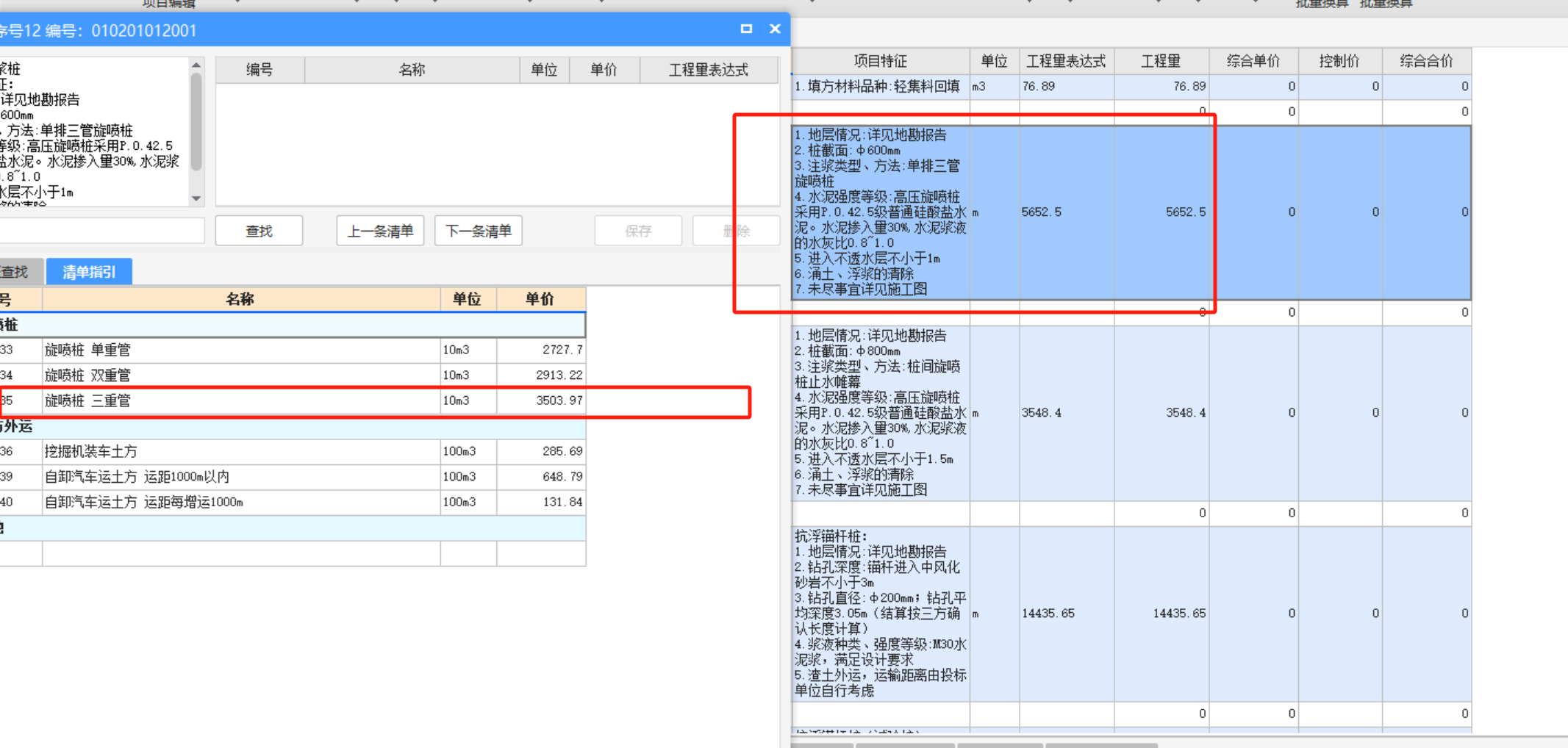Click the 删除 button
1568x748 pixels.
[736, 231]
